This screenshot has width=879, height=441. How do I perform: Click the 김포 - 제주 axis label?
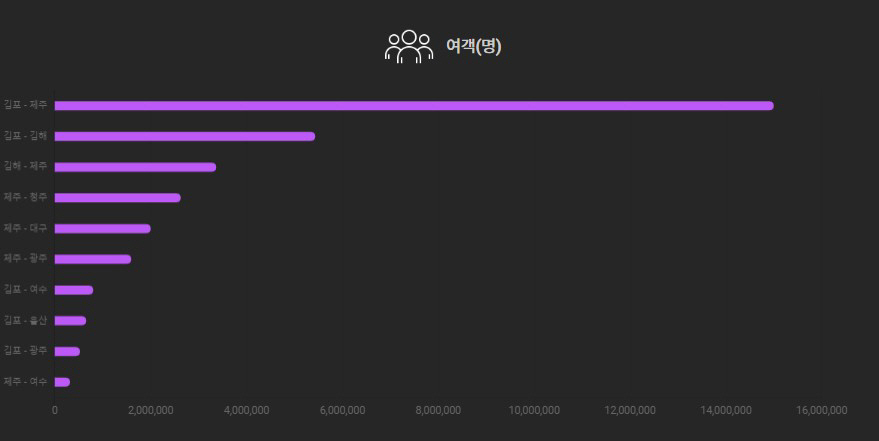[25, 105]
